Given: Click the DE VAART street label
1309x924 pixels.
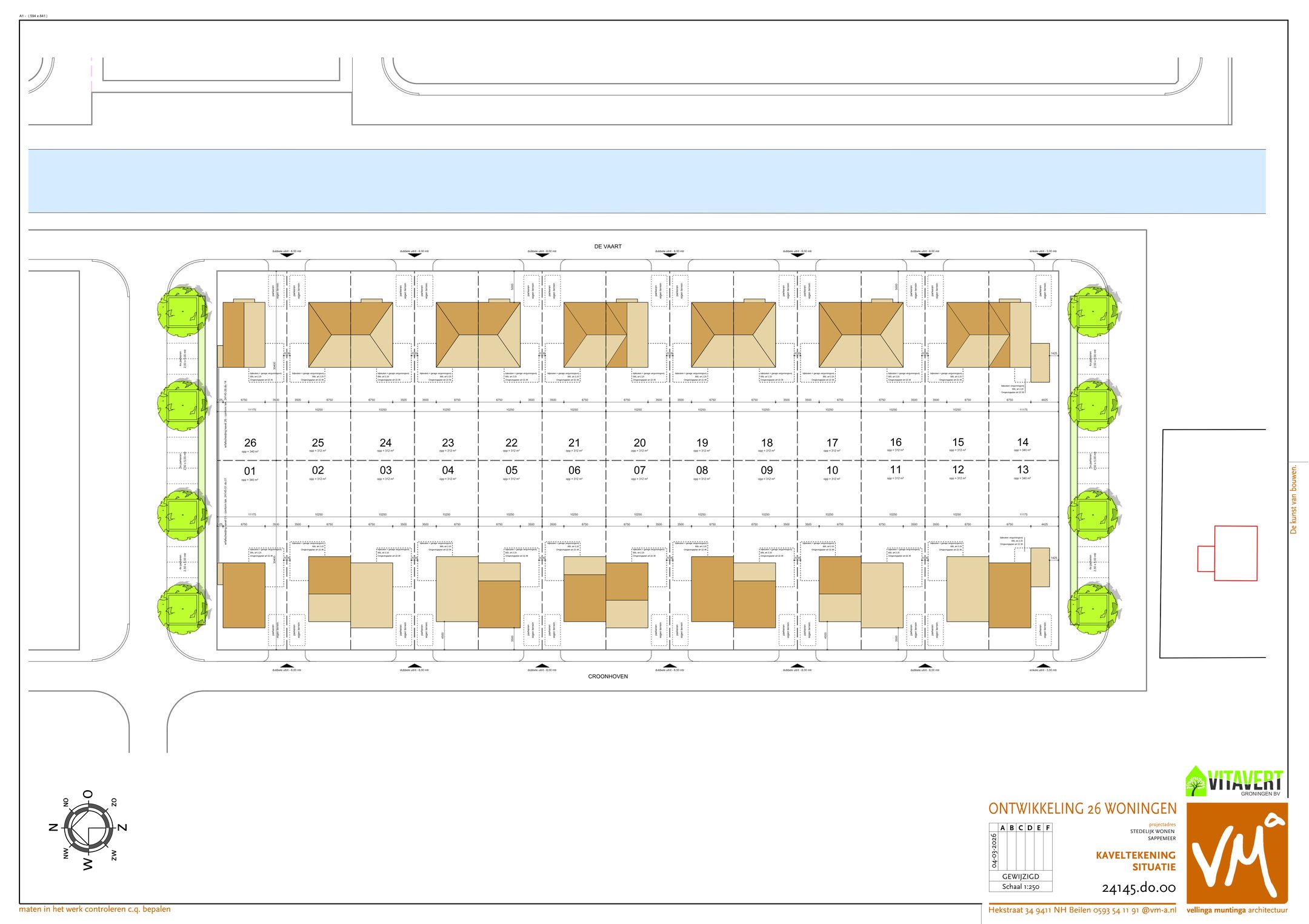Looking at the screenshot, I should click(x=608, y=247).
